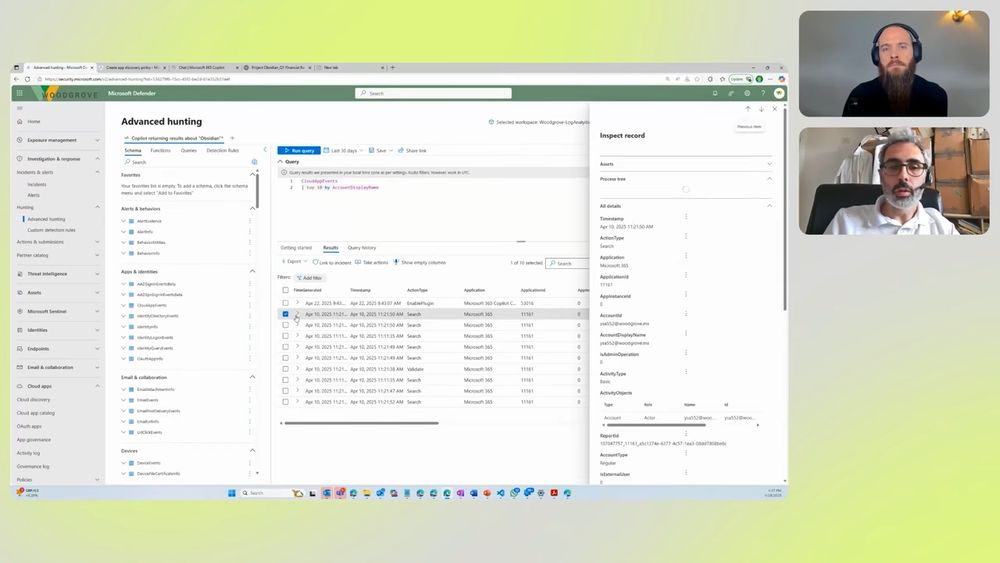Click the Defender top search box
This screenshot has width=1000, height=563.
433,93
